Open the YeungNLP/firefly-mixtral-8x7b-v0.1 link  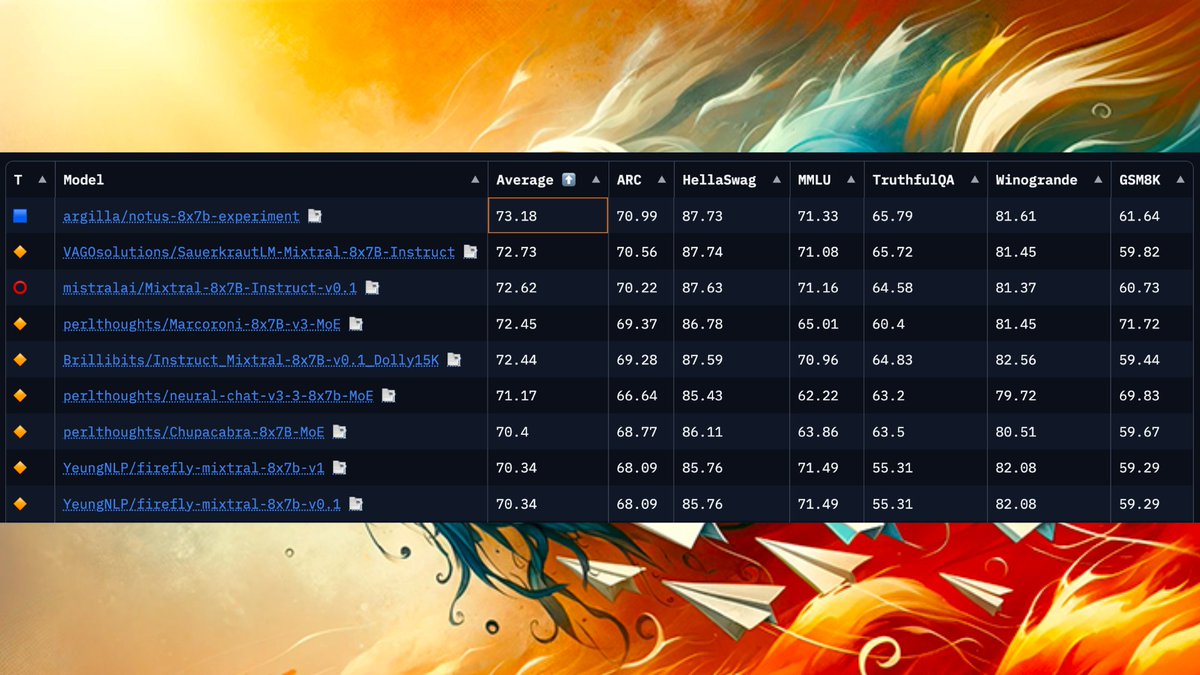pos(202,504)
